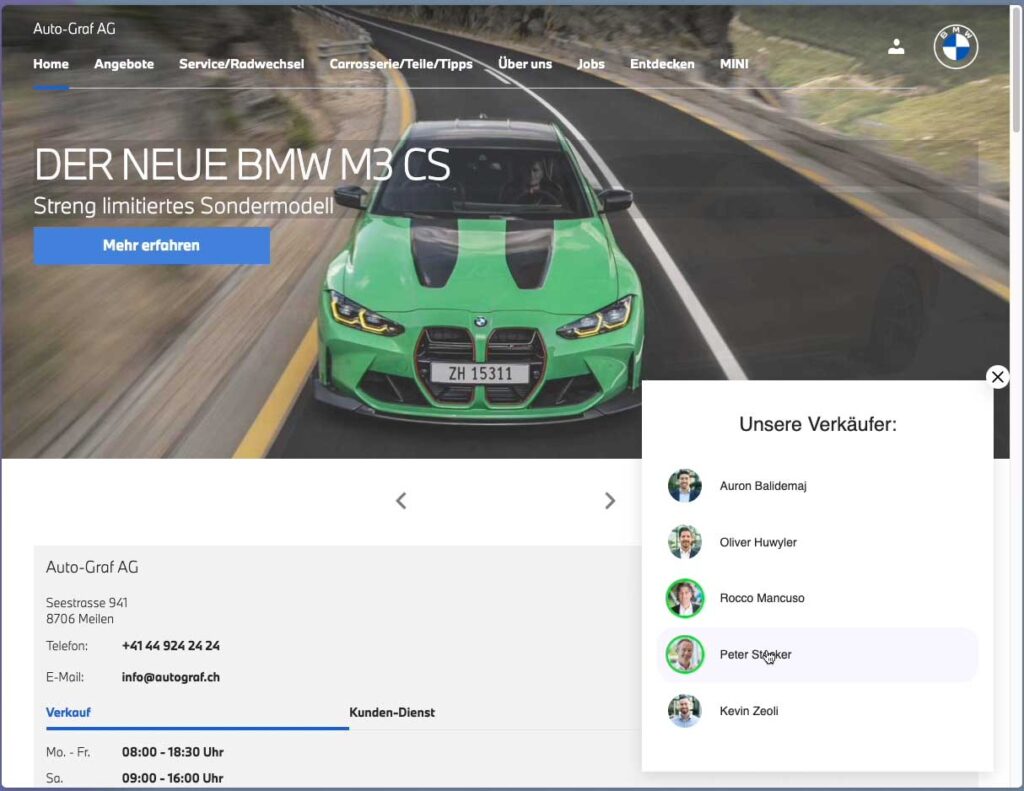Viewport: 1024px width, 791px height.
Task: Select seller name Kevin Zeoli
Action: click(748, 711)
